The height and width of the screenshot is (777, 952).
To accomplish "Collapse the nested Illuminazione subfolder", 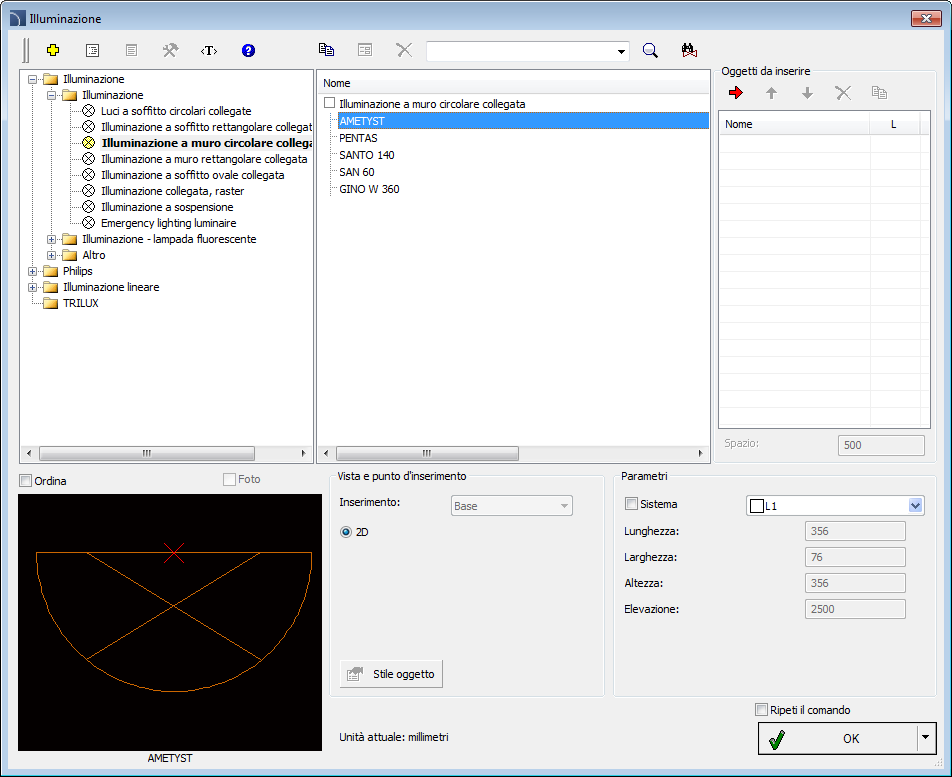I will [52, 95].
